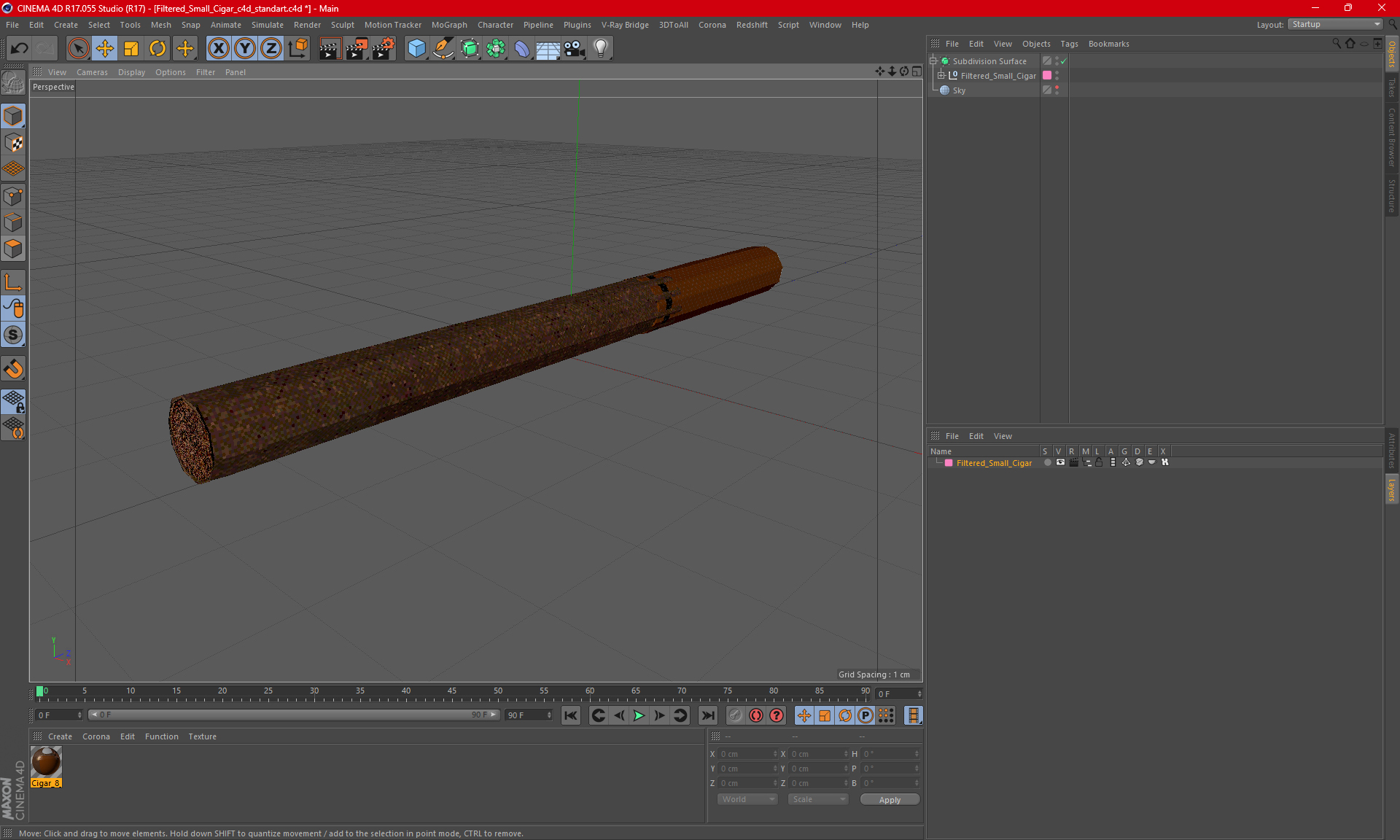Activate the Scale tool

[131, 49]
